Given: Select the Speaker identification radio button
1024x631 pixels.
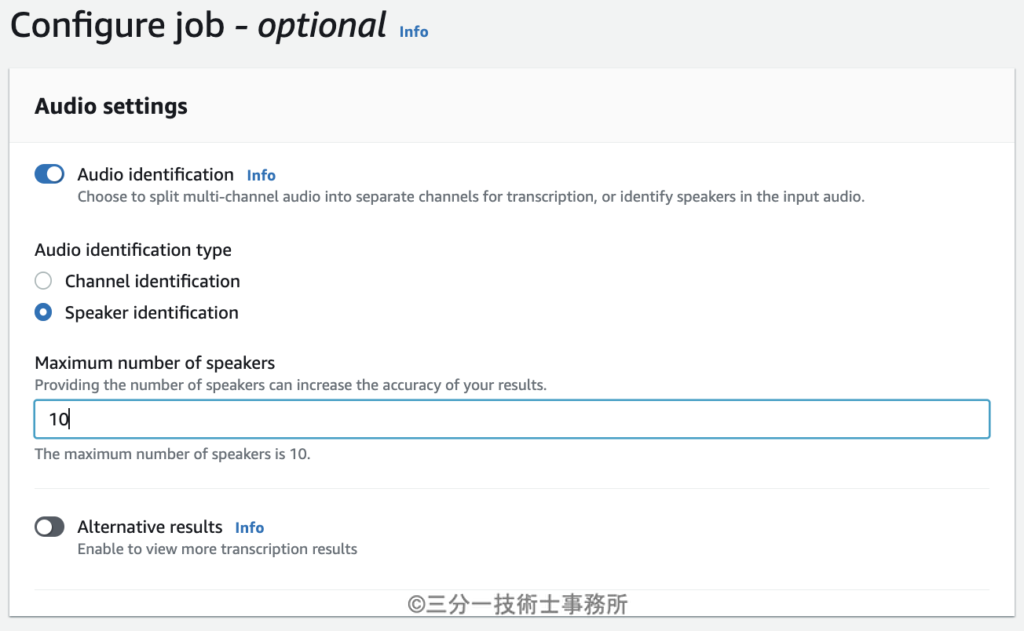Looking at the screenshot, I should [43, 312].
